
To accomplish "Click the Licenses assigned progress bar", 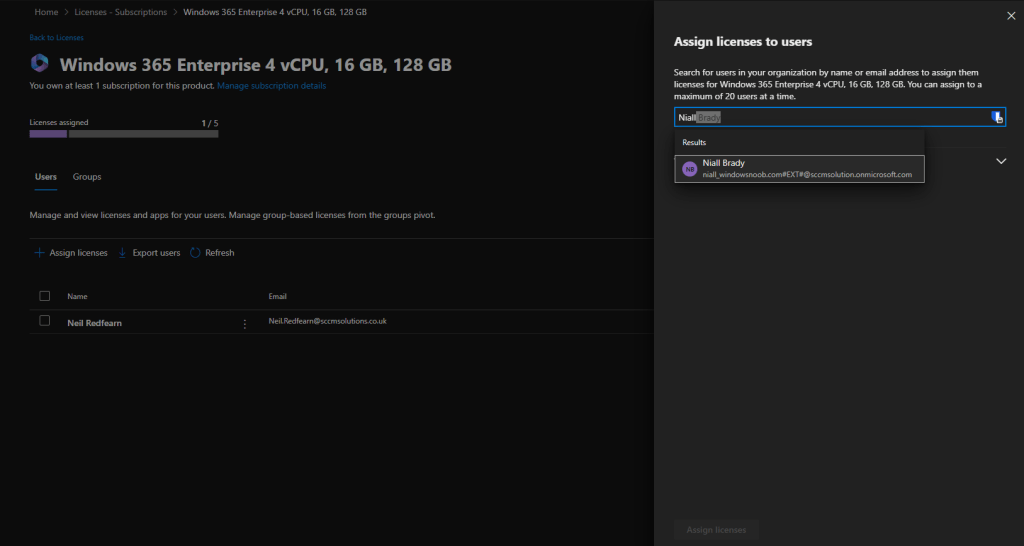I will click(x=124, y=133).
